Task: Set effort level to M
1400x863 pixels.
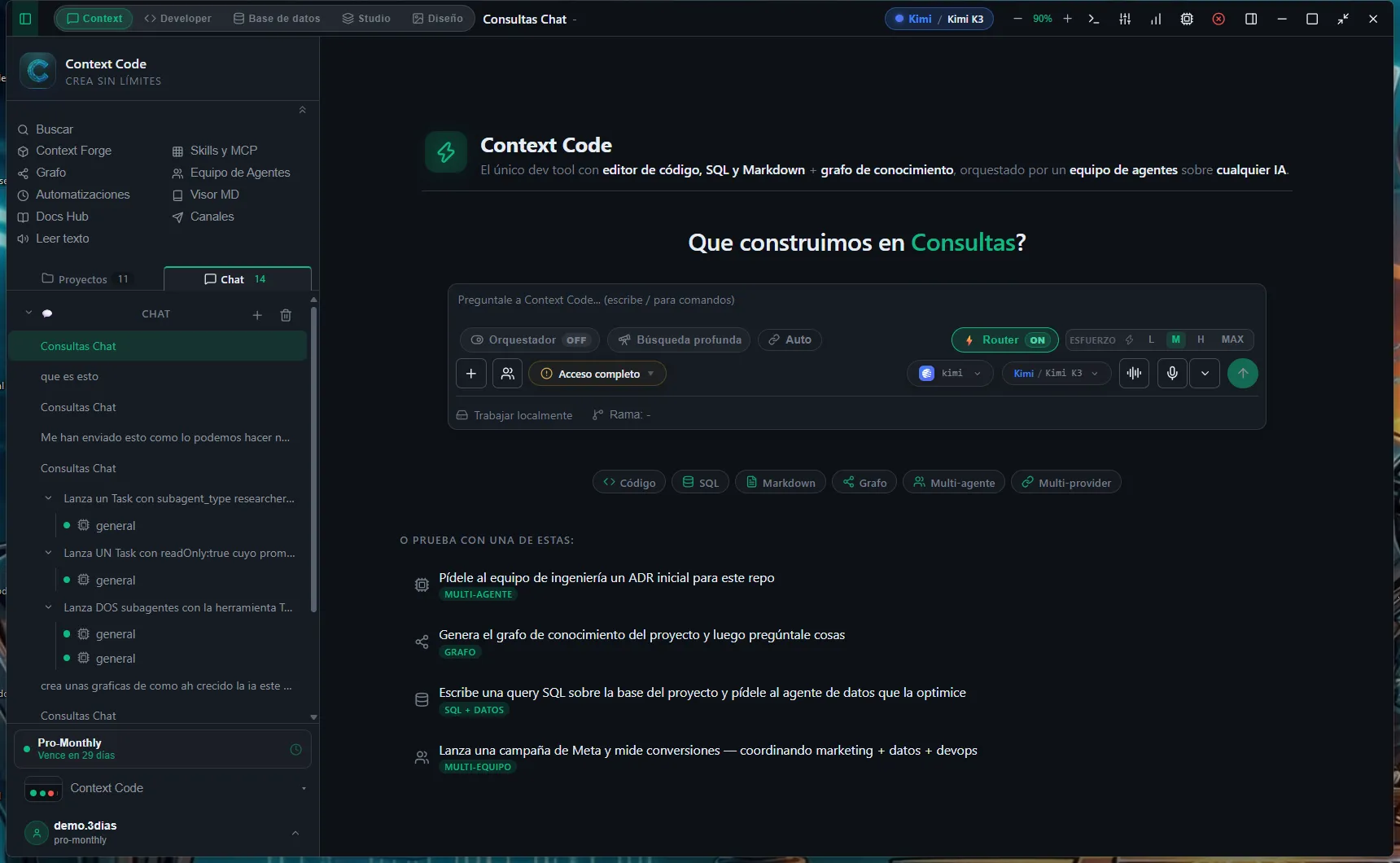Action: pos(1175,340)
